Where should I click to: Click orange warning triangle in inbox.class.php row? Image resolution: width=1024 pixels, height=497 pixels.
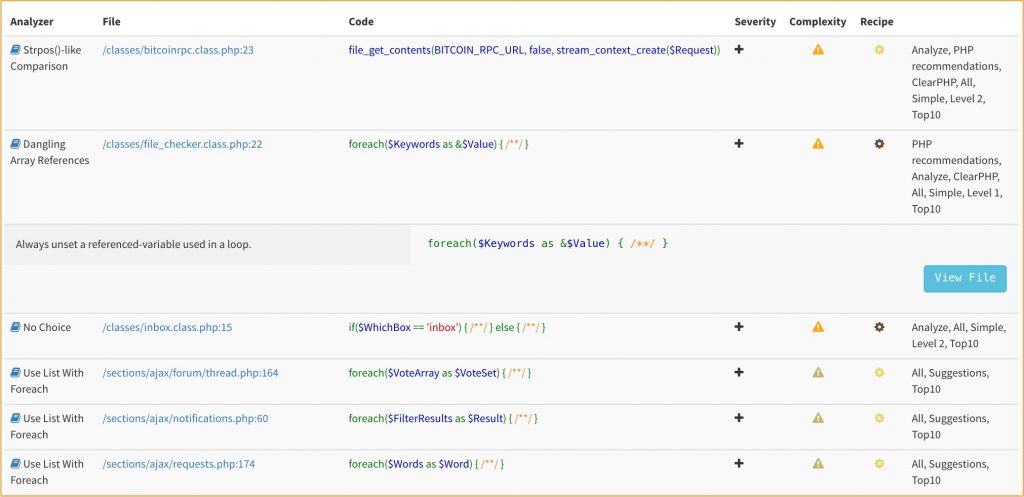click(818, 327)
